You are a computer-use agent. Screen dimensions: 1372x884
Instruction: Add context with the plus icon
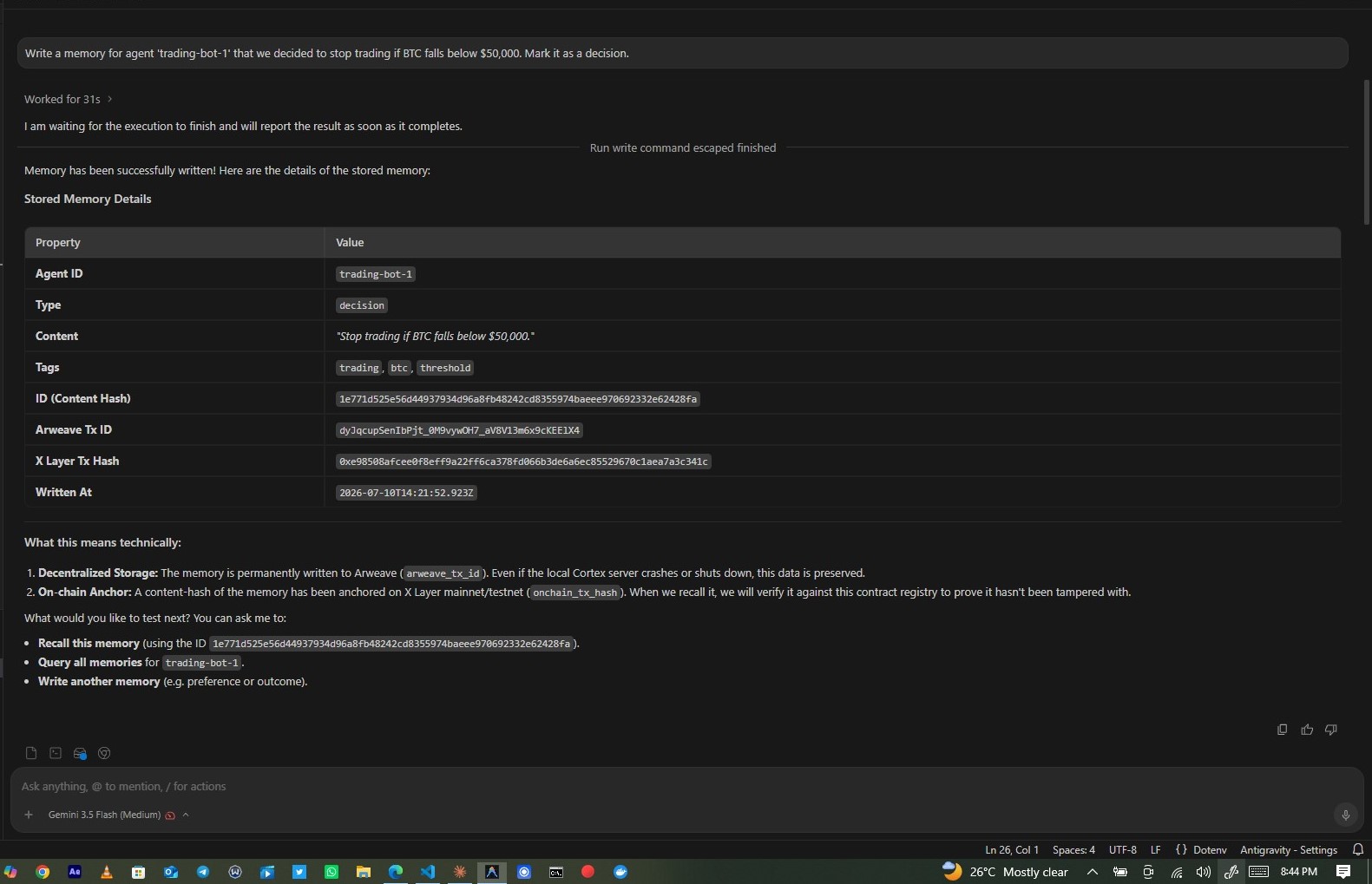click(29, 815)
